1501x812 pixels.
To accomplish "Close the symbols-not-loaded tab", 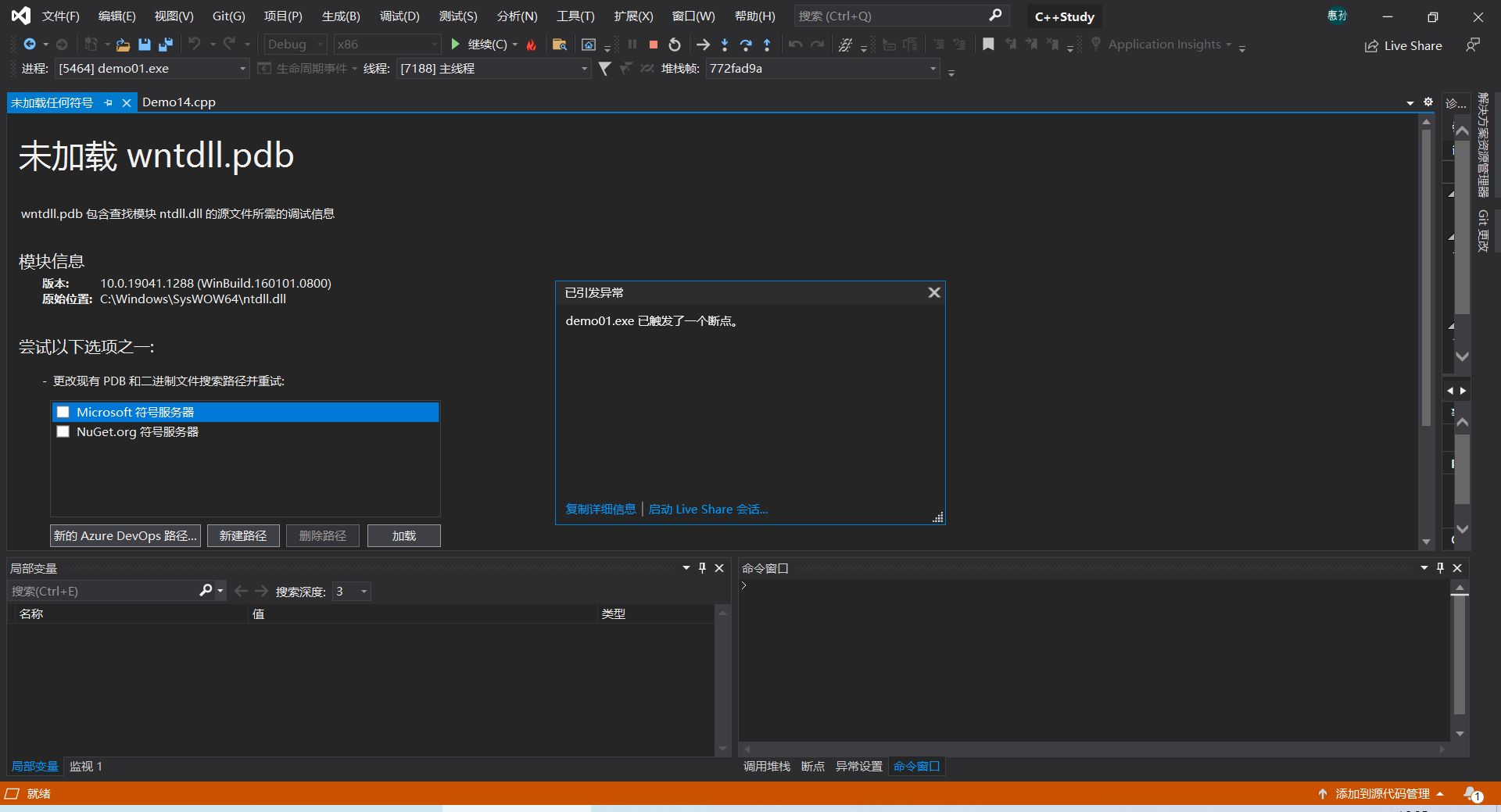I will [x=126, y=102].
